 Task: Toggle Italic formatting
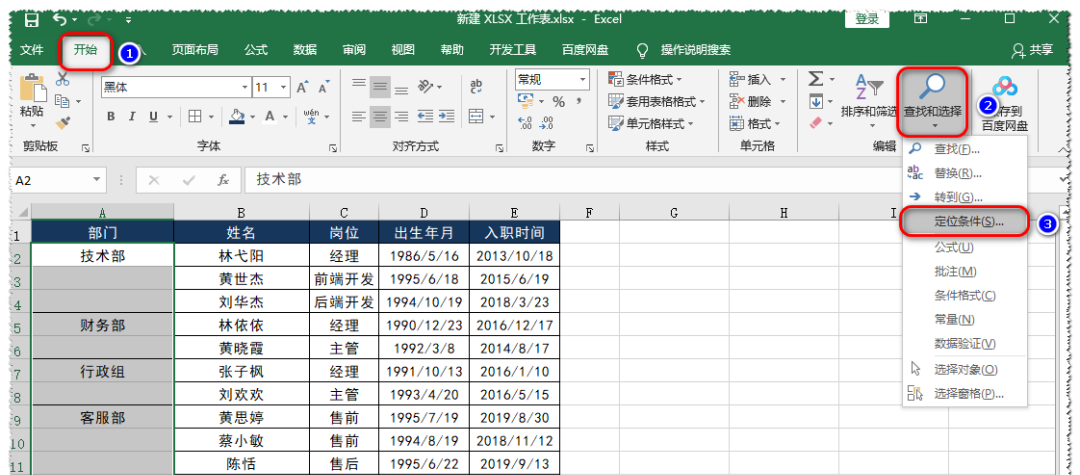point(132,116)
